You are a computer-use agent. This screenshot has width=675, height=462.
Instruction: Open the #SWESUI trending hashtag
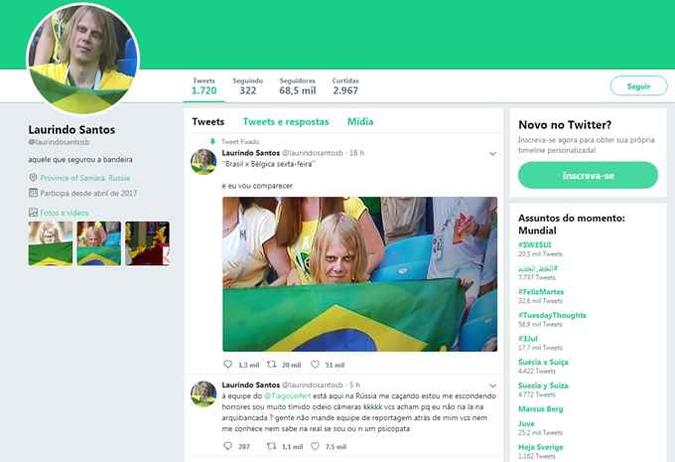click(535, 245)
